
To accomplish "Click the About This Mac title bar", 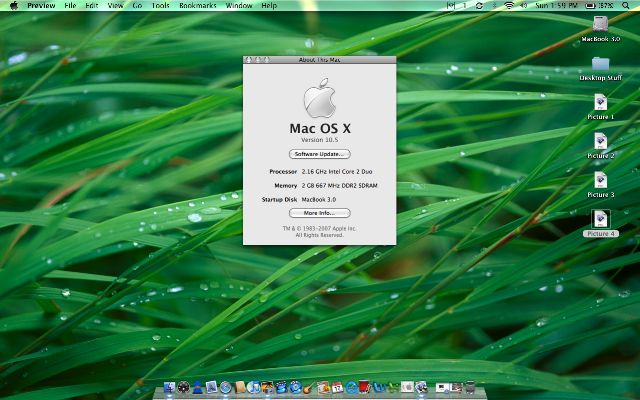I will [320, 60].
